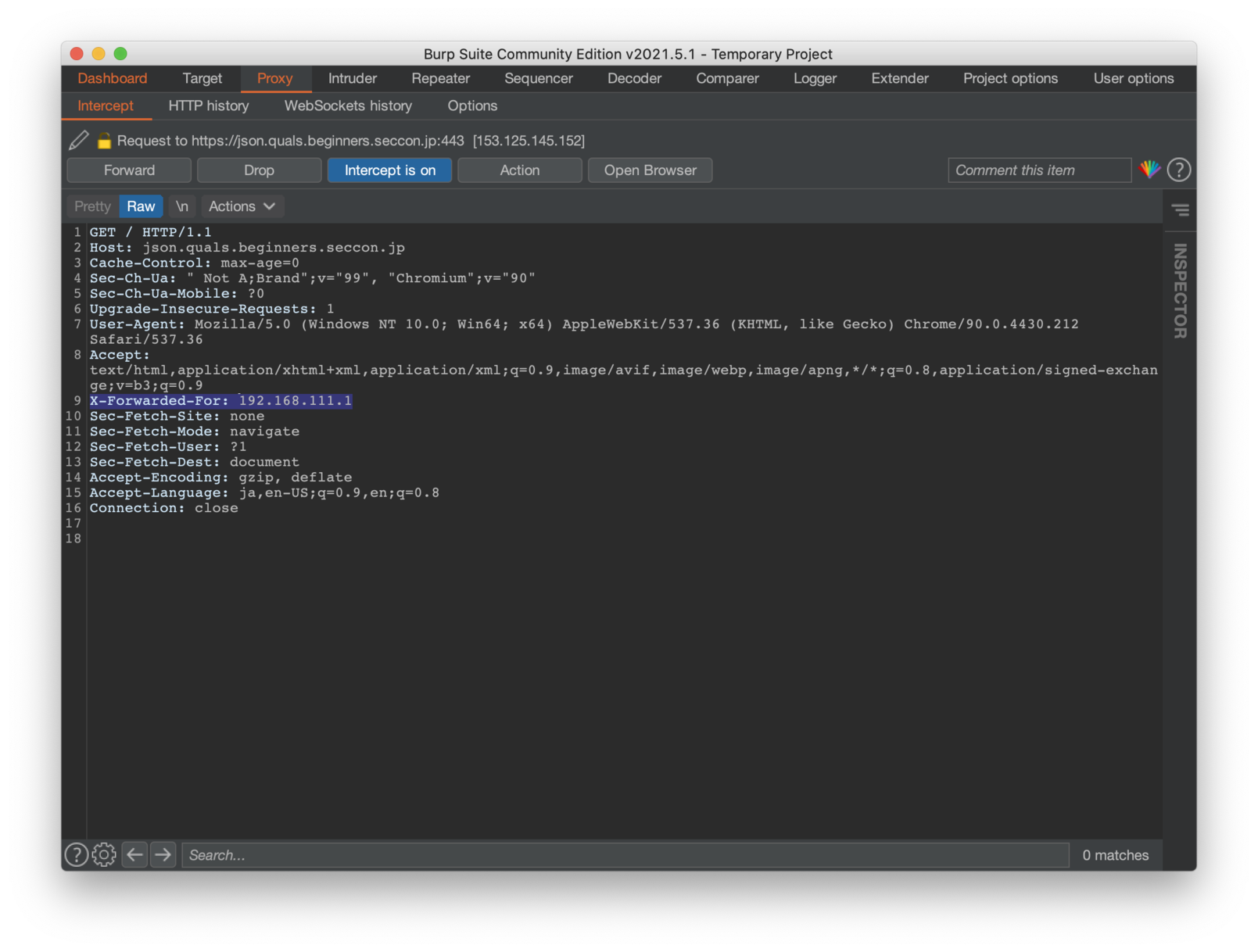The image size is (1258, 952).
Task: Go to next search match arrow
Action: click(163, 855)
